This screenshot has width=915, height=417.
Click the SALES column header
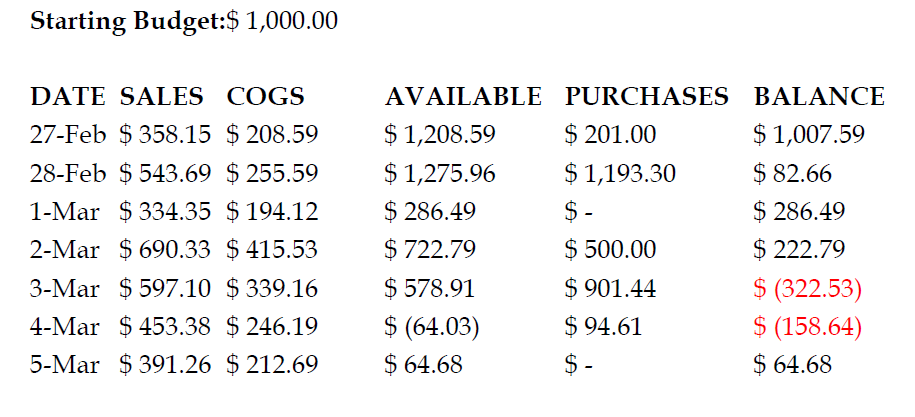pyautogui.click(x=161, y=97)
